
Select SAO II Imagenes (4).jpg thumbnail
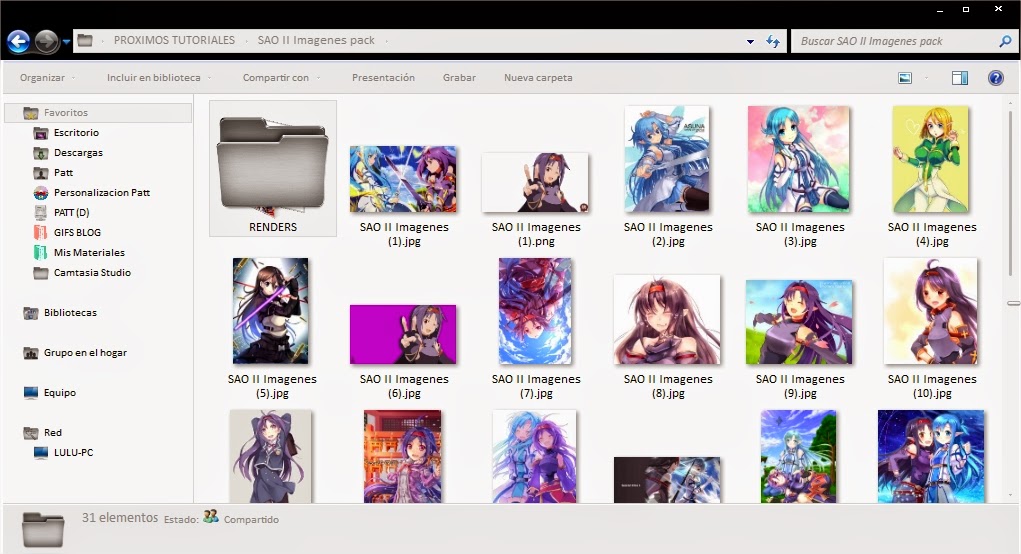(930, 159)
